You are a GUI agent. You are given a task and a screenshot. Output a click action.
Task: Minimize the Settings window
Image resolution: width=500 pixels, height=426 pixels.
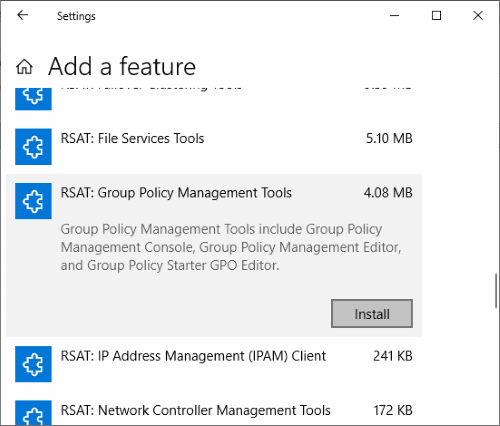click(395, 15)
